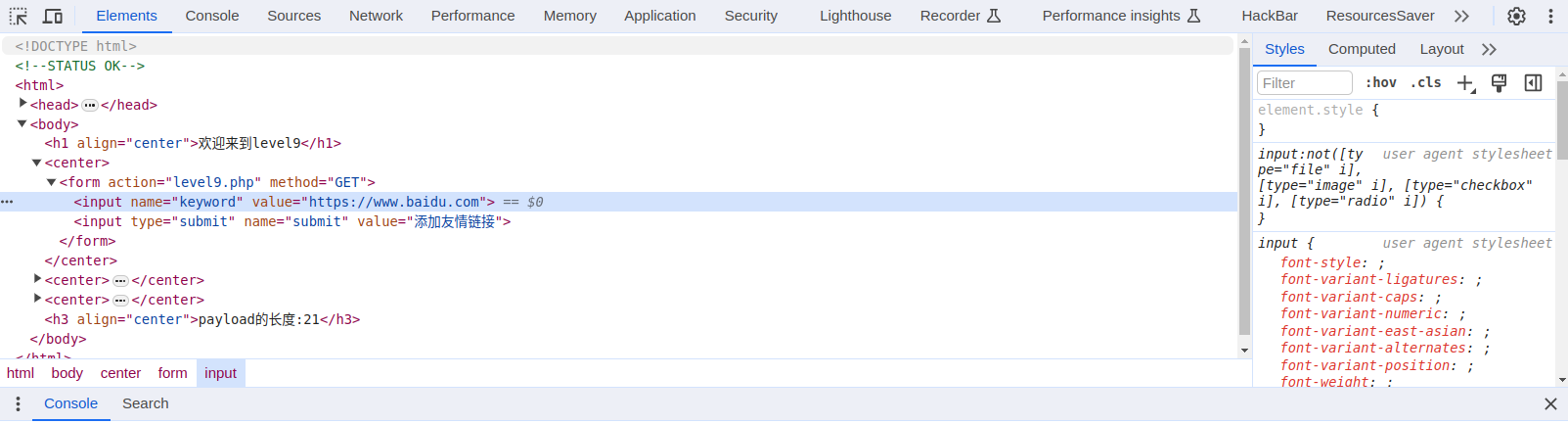Toggle the computed styles sidebar icon

[x=1533, y=83]
